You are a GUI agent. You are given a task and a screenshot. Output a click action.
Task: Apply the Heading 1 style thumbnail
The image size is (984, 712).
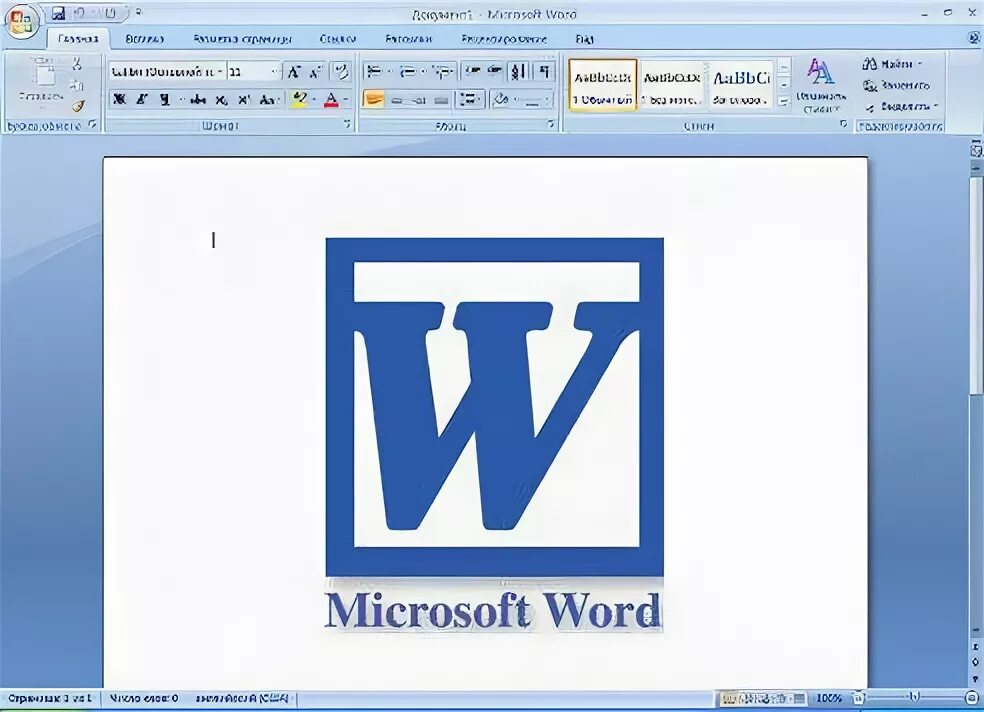click(741, 85)
